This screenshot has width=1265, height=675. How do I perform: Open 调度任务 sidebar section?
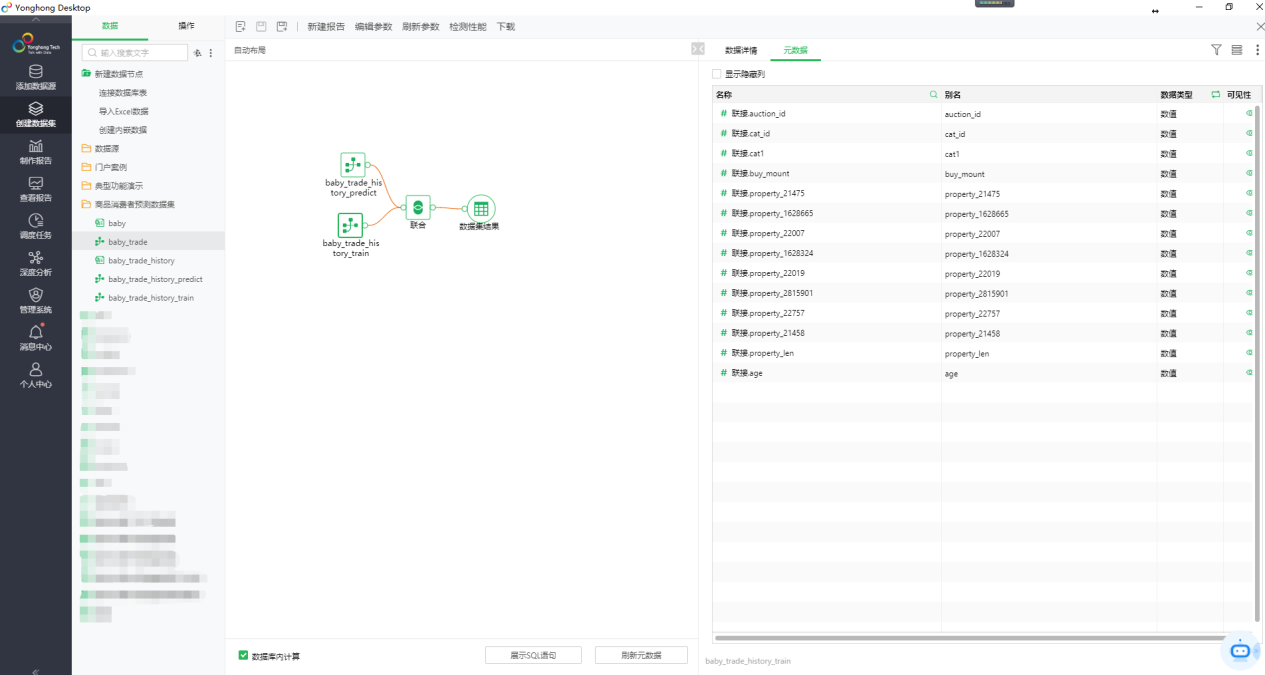coord(36,227)
